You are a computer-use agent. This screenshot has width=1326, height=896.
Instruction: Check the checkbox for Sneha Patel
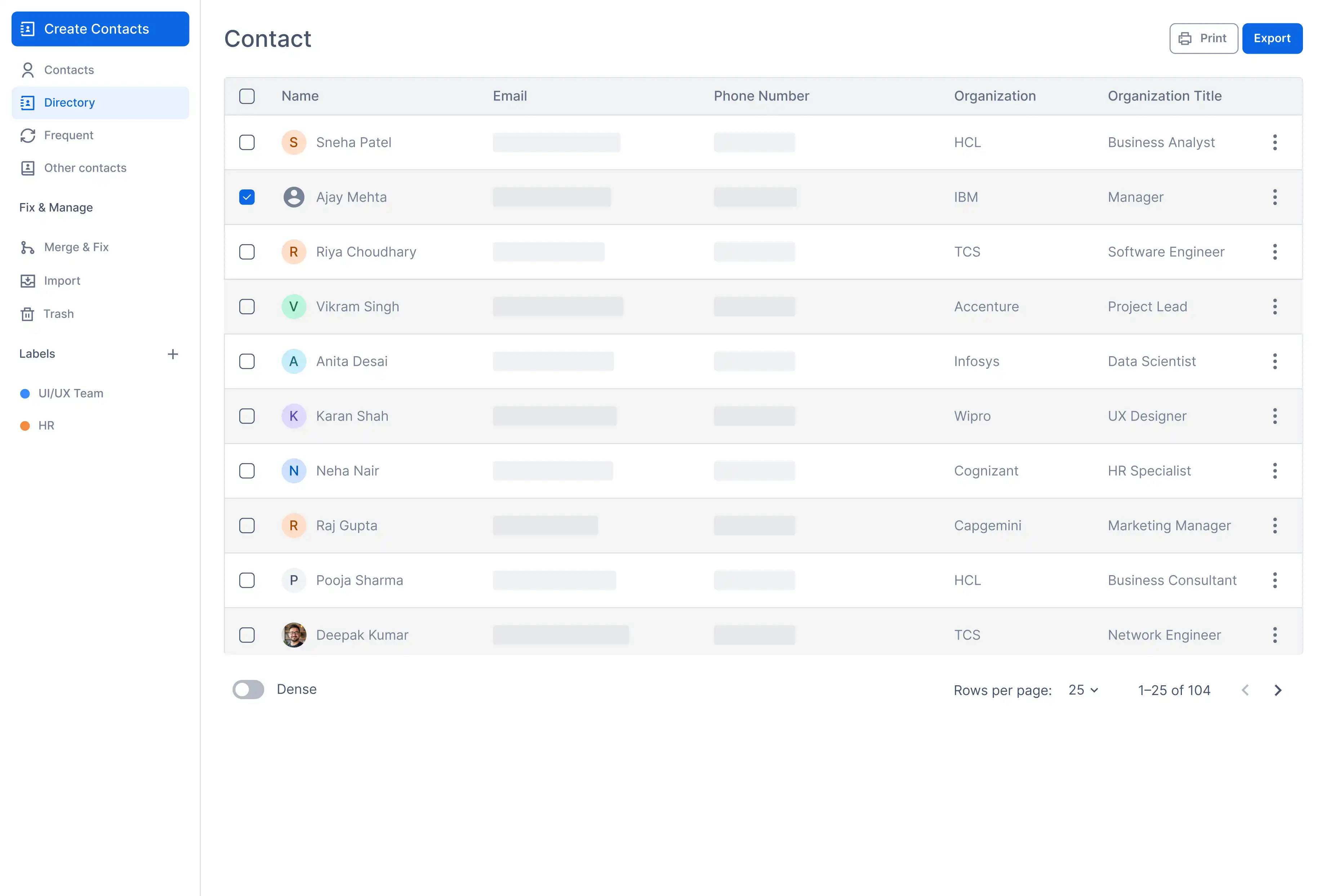pyautogui.click(x=247, y=143)
